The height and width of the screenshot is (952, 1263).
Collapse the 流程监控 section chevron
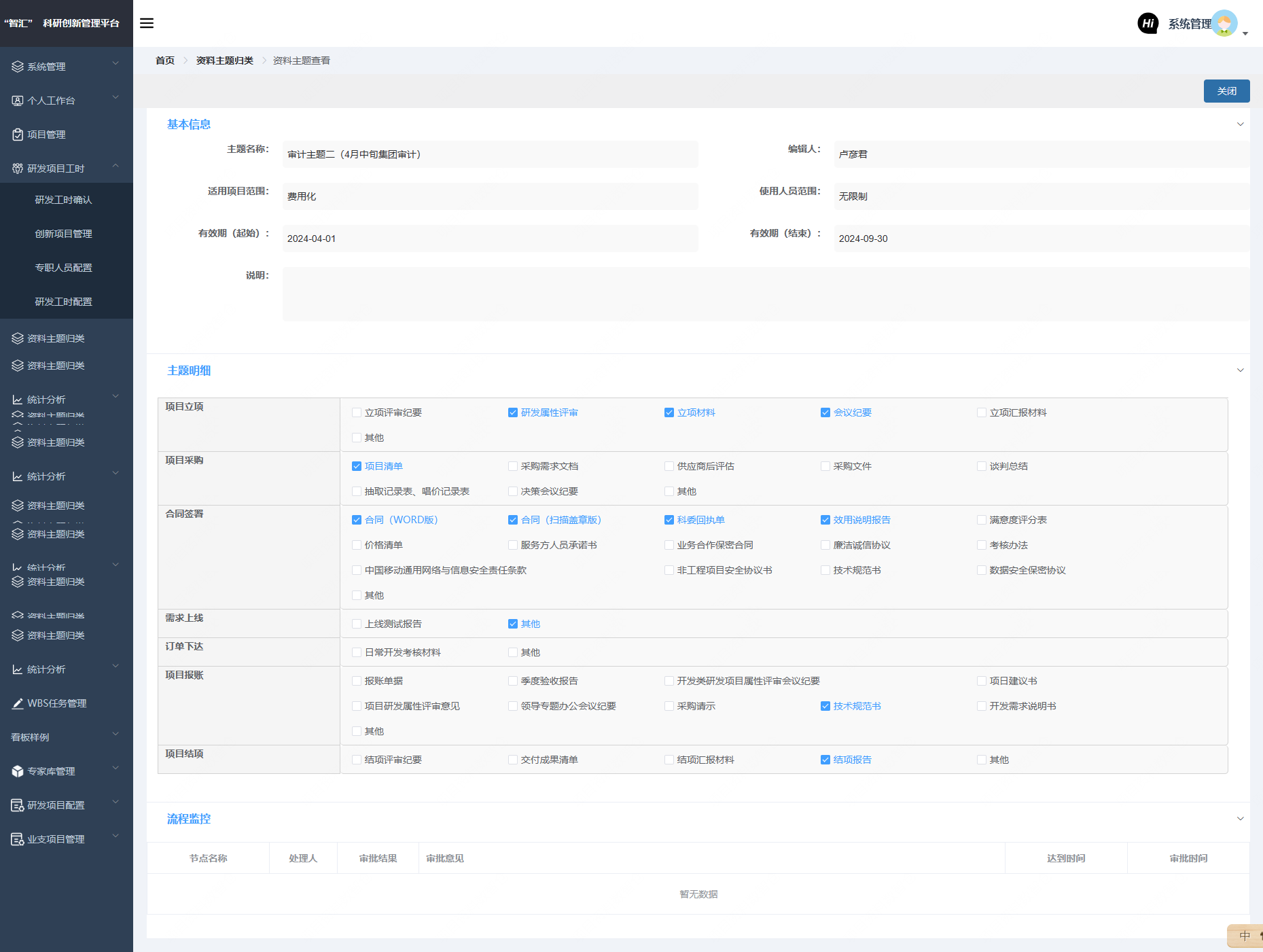point(1240,819)
